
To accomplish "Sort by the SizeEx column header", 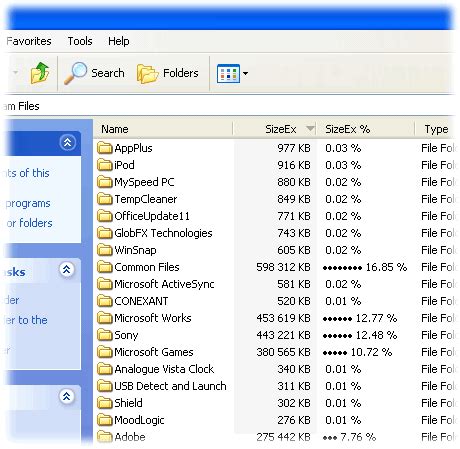I will (274, 129).
